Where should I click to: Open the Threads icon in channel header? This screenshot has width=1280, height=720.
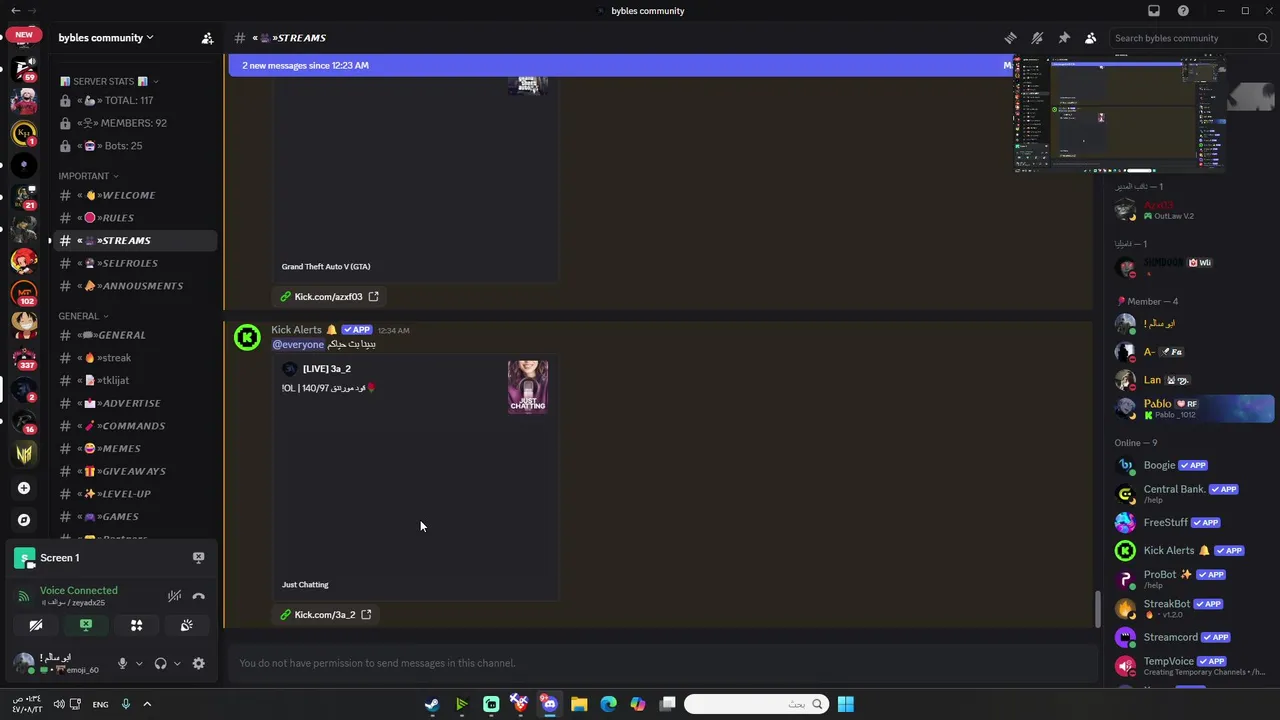[x=1010, y=38]
